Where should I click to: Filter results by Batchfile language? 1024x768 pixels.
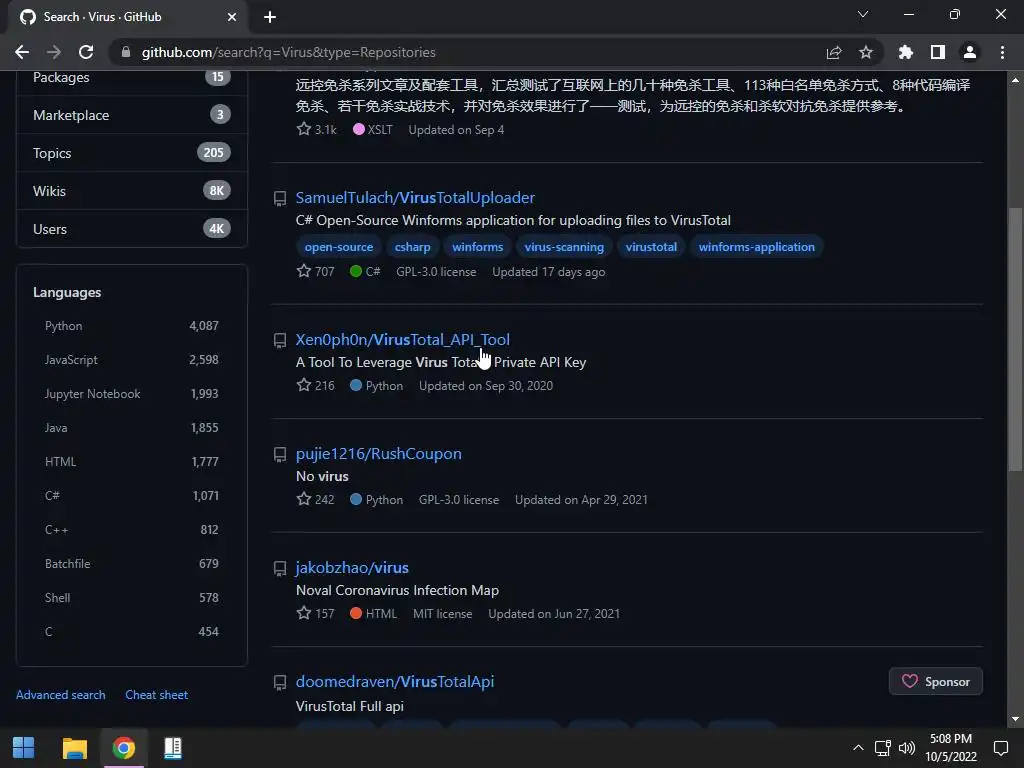point(132,563)
